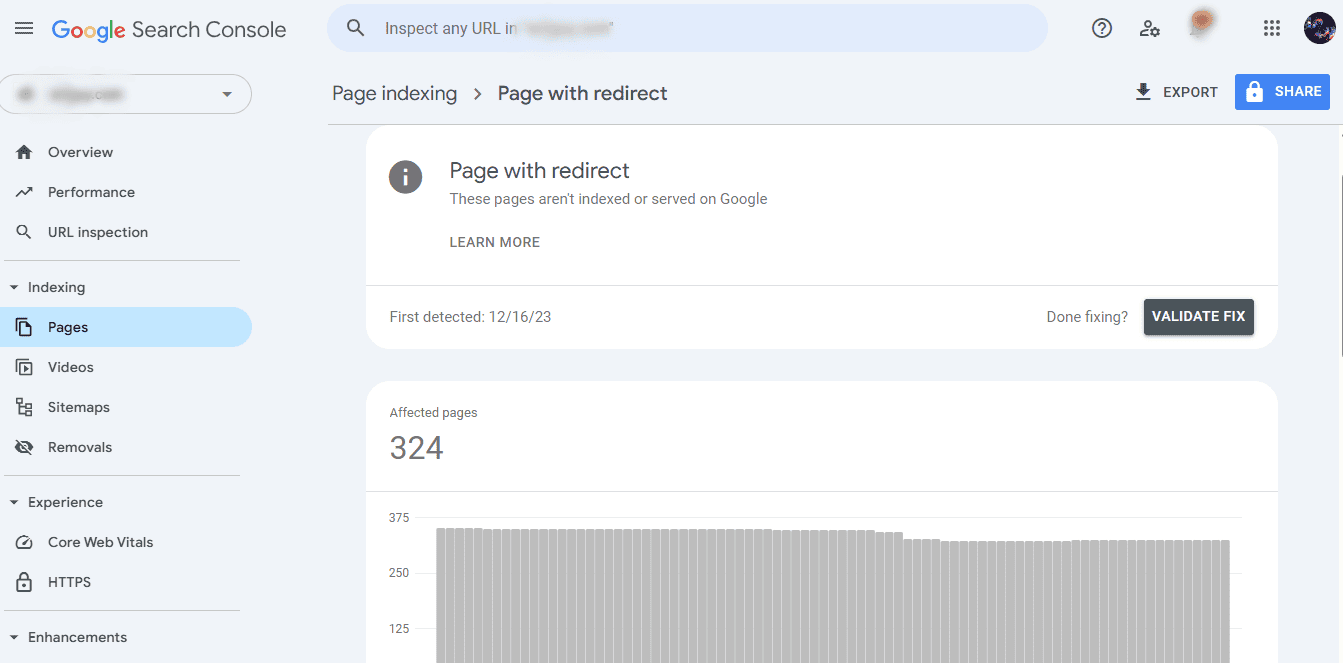Click the search magnifier icon
Image resolution: width=1343 pixels, height=663 pixels.
356,28
